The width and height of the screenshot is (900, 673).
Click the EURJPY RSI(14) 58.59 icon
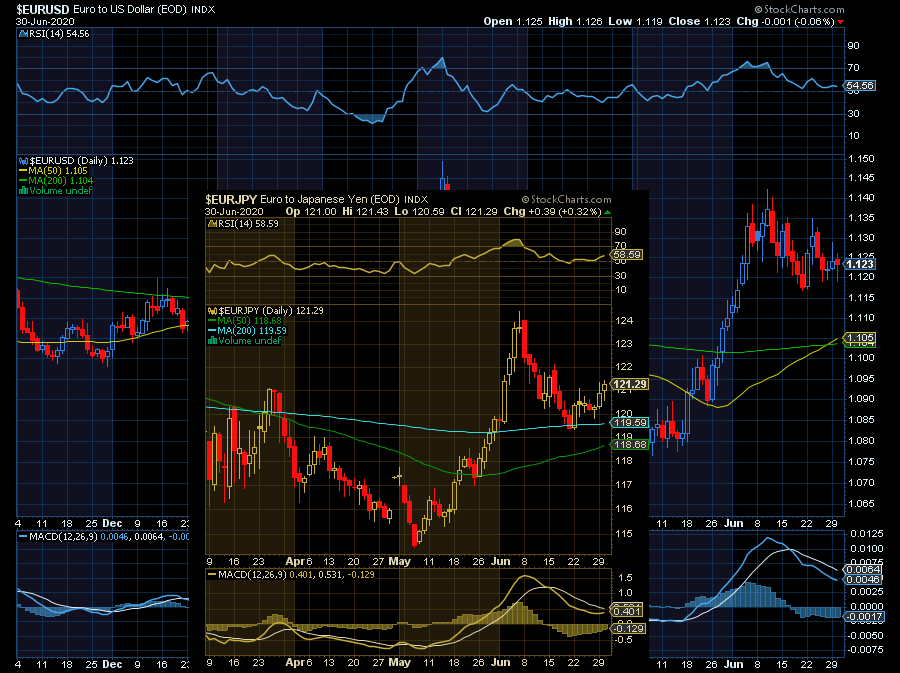[x=212, y=224]
